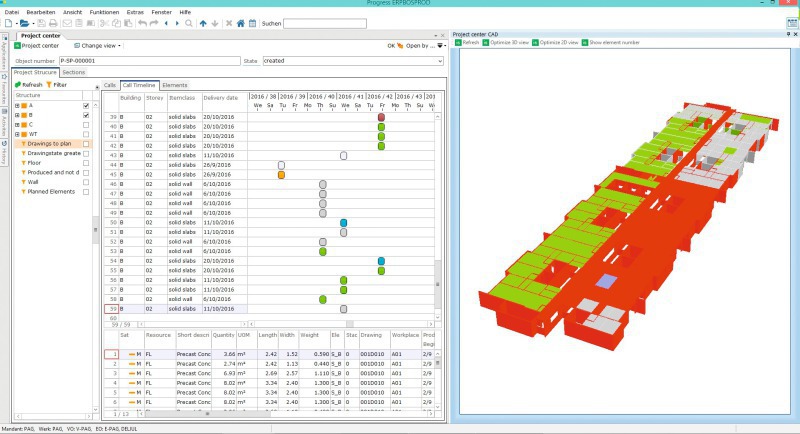800x434 pixels.
Task: Click the Undo arrow icon
Action: point(142,23)
